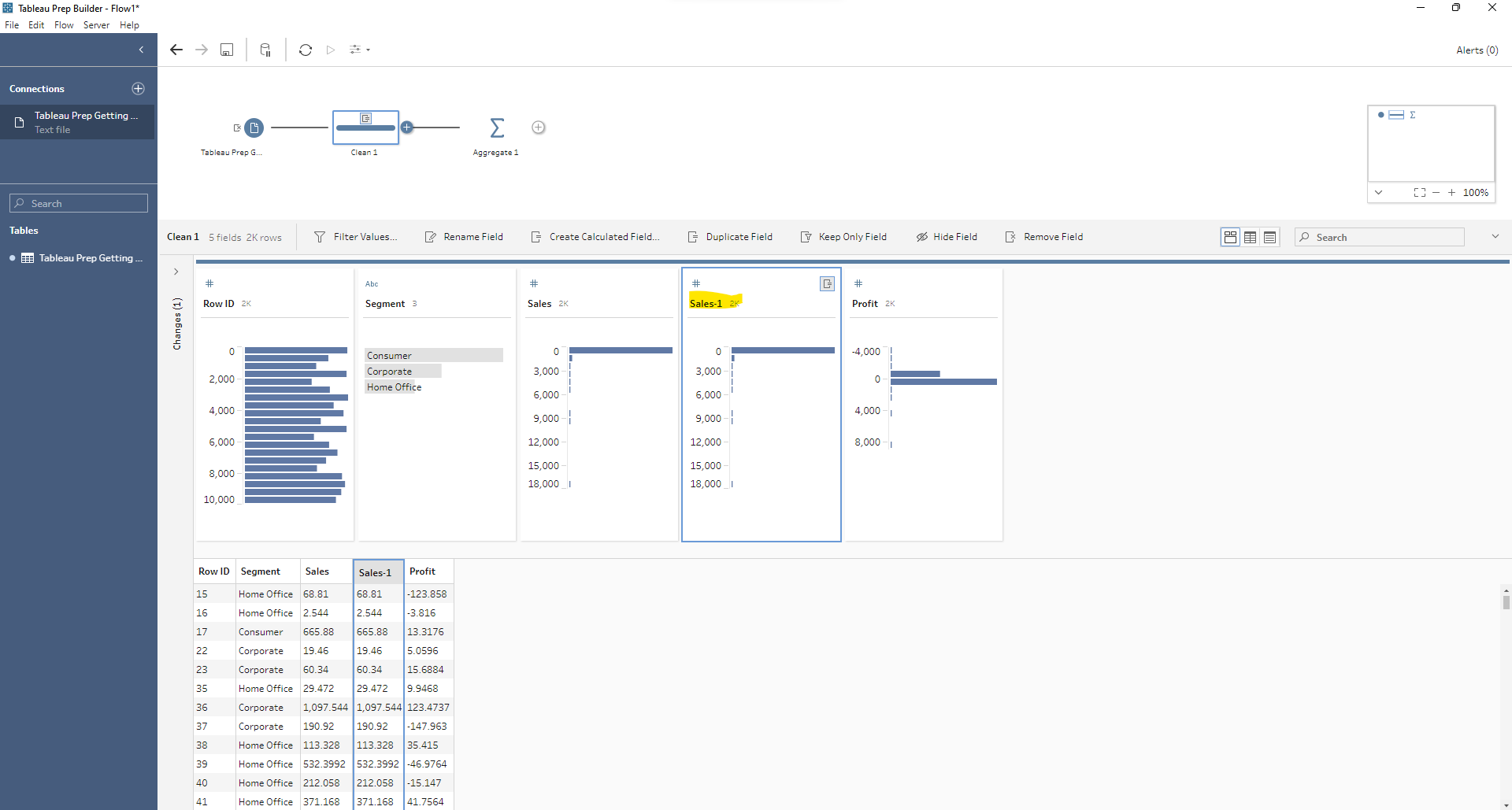1512x810 pixels.
Task: Select the Aggregate 1 sigma step
Action: click(497, 128)
